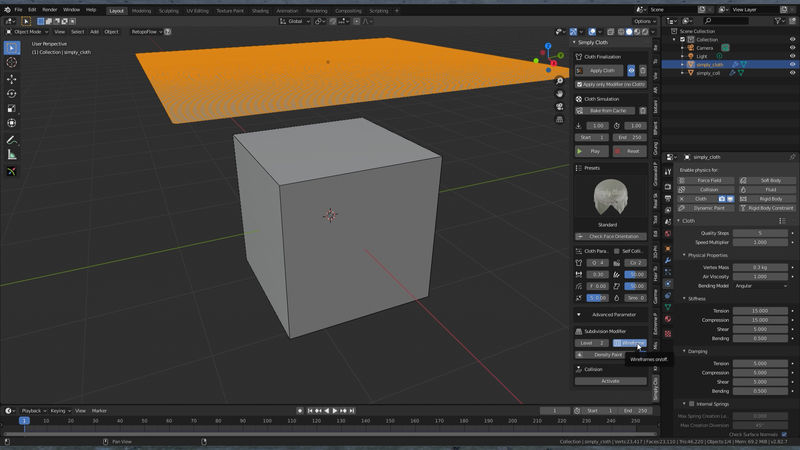Adjust Quality Steps slider
This screenshot has height=450, width=800.
(x=760, y=233)
